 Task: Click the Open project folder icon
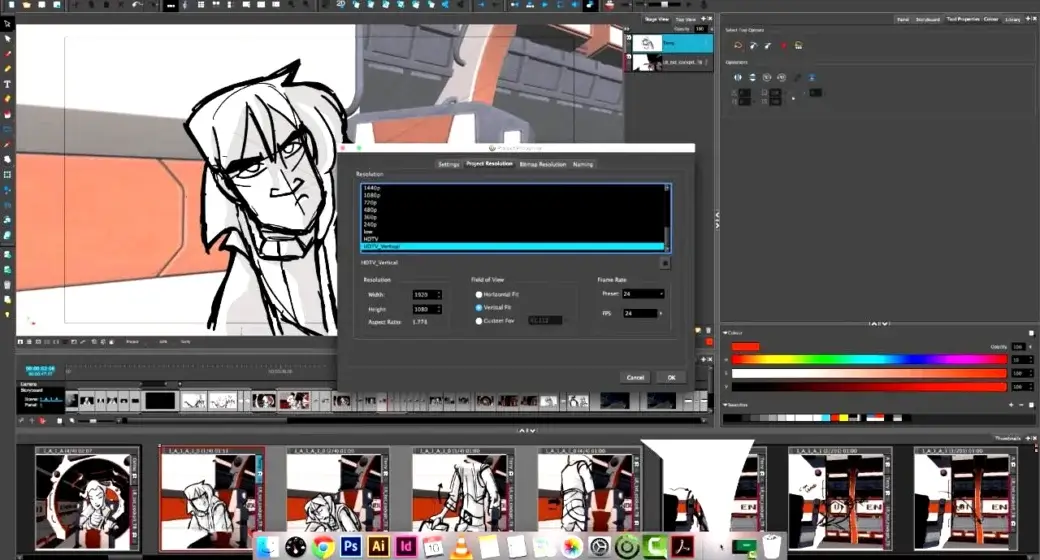tap(27, 5)
